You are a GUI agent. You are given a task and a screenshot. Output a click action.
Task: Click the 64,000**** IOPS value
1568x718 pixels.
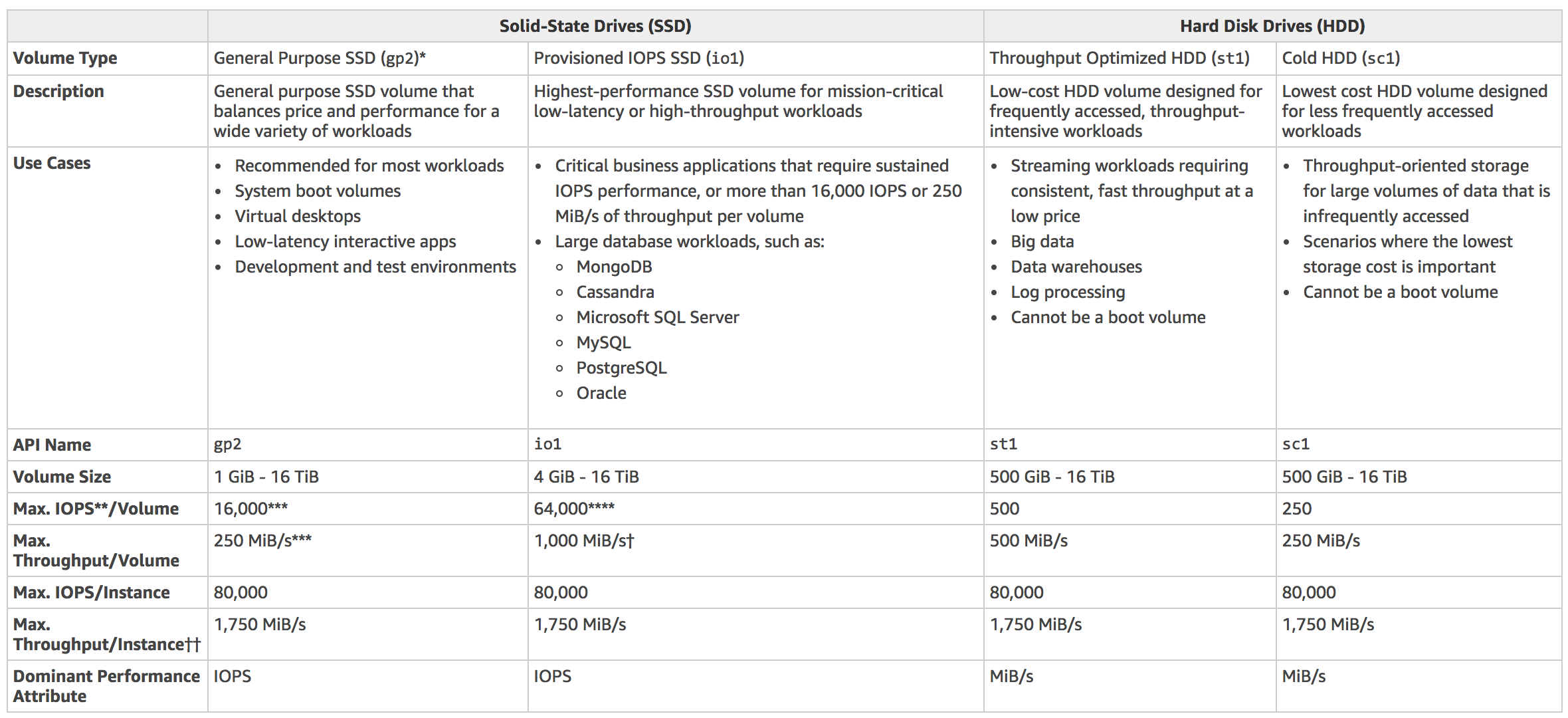574,509
